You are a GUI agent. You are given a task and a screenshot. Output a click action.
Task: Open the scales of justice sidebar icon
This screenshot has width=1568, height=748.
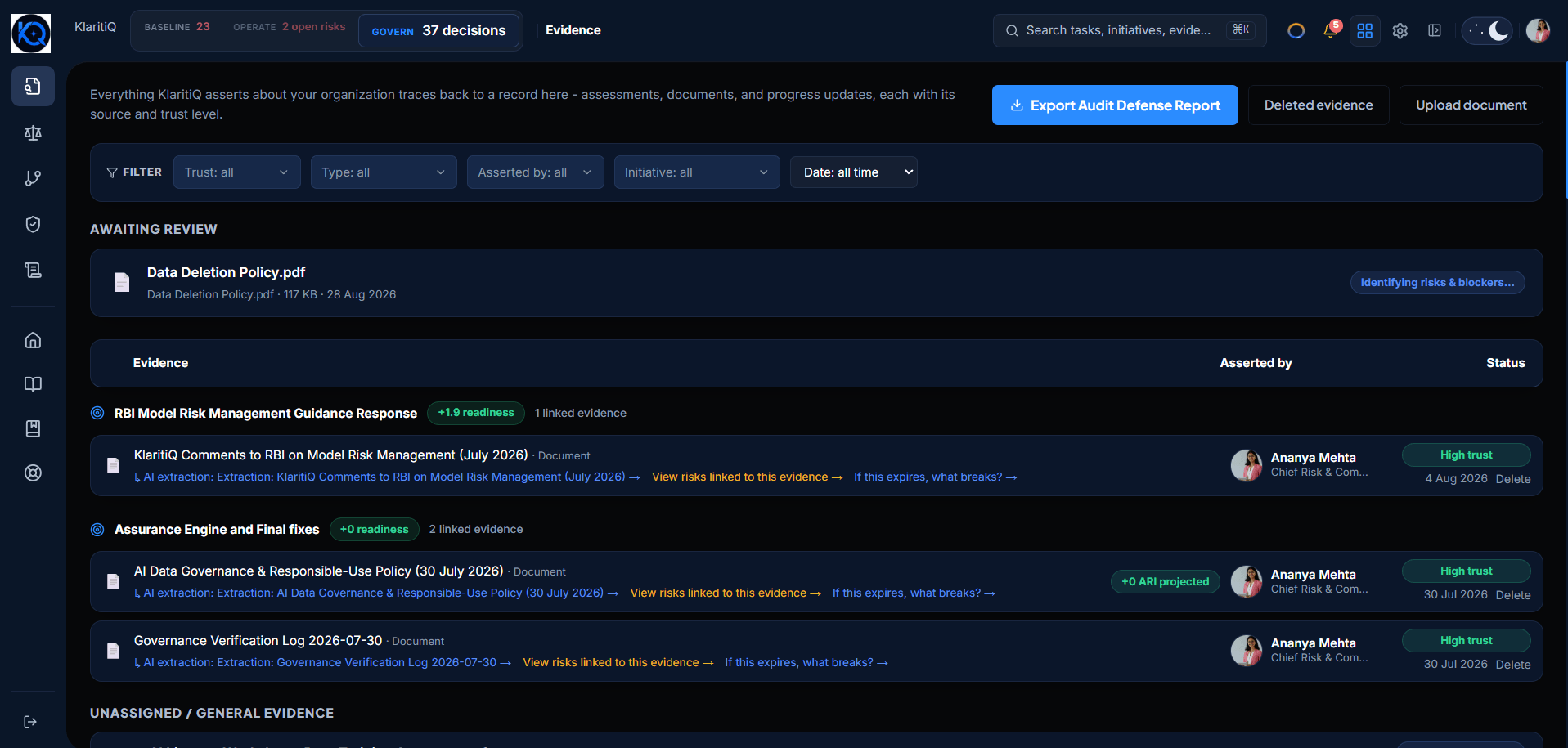(x=33, y=132)
